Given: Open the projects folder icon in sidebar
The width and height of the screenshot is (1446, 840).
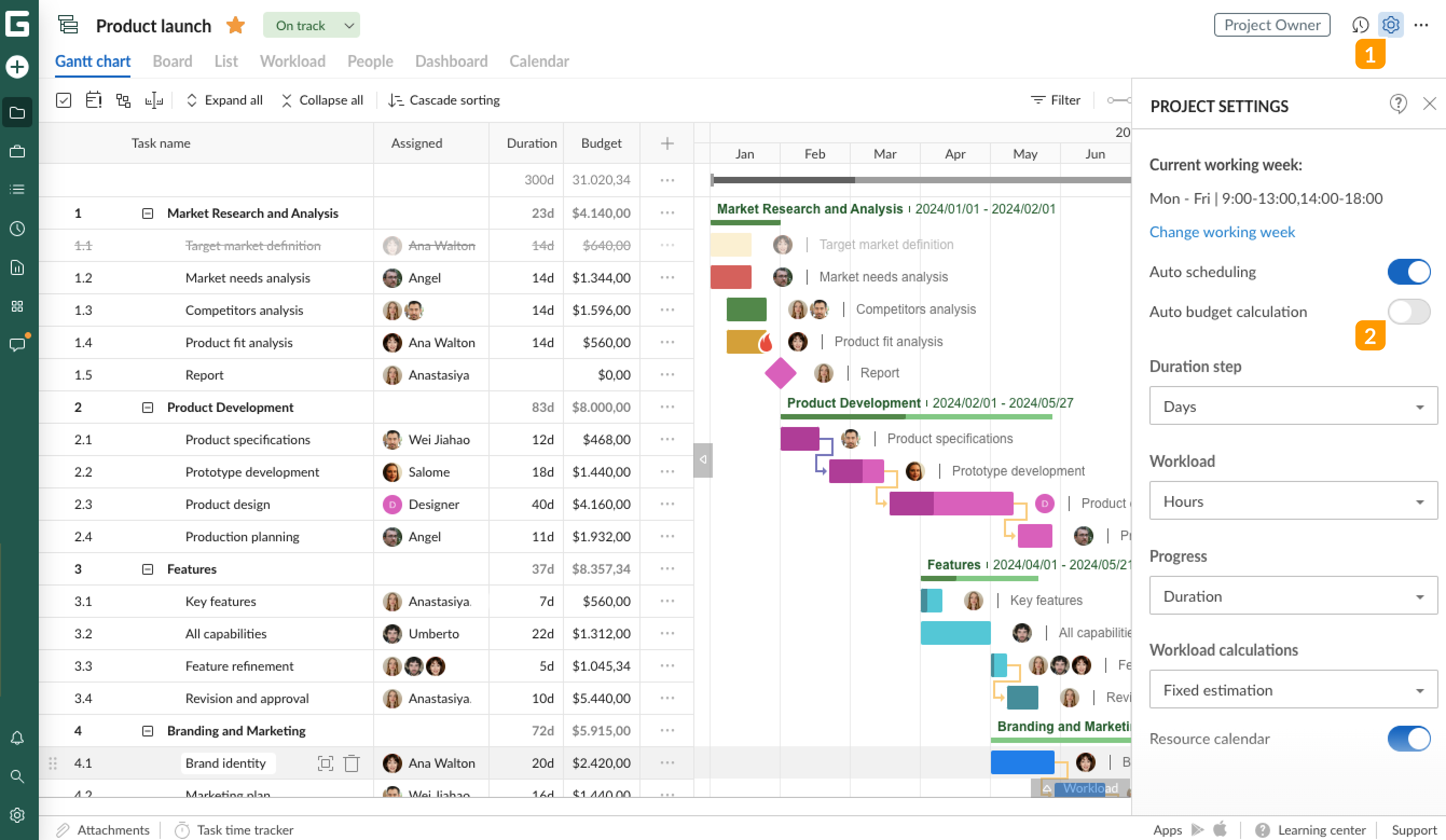Looking at the screenshot, I should point(17,113).
